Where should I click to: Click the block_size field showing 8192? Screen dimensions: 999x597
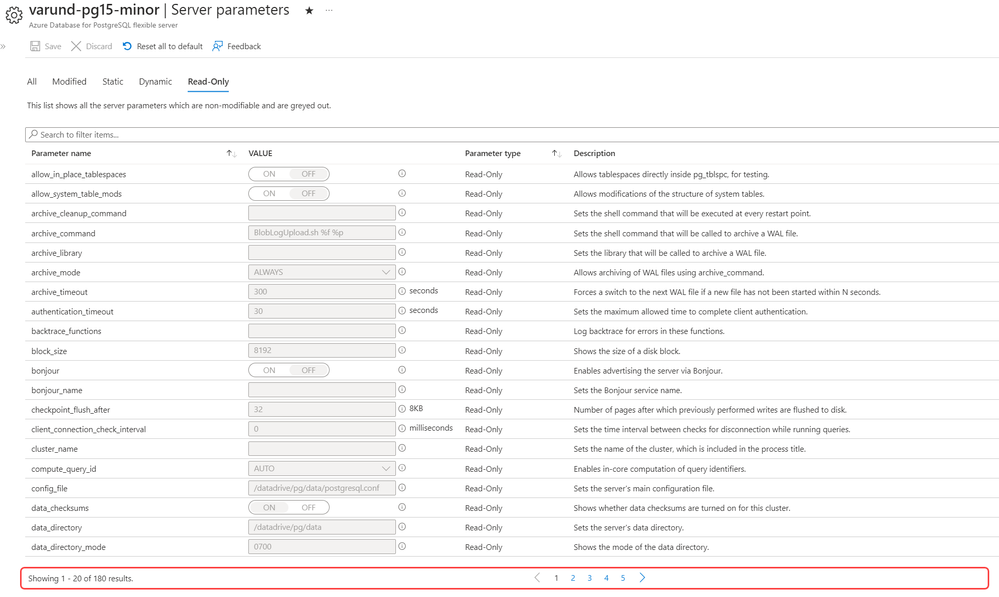coord(322,350)
